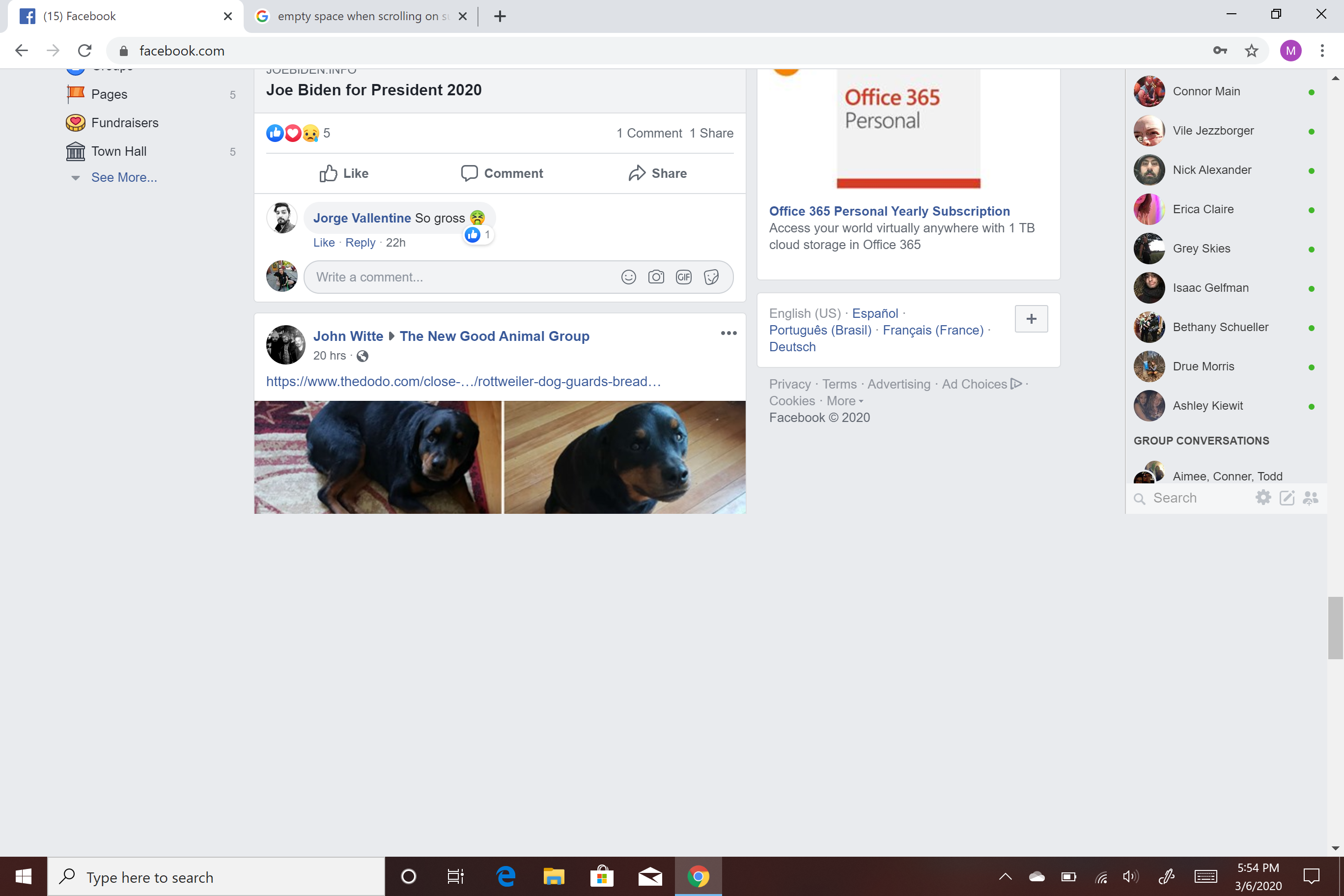Open the Mail app from taskbar
The width and height of the screenshot is (1344, 896).
tap(650, 876)
